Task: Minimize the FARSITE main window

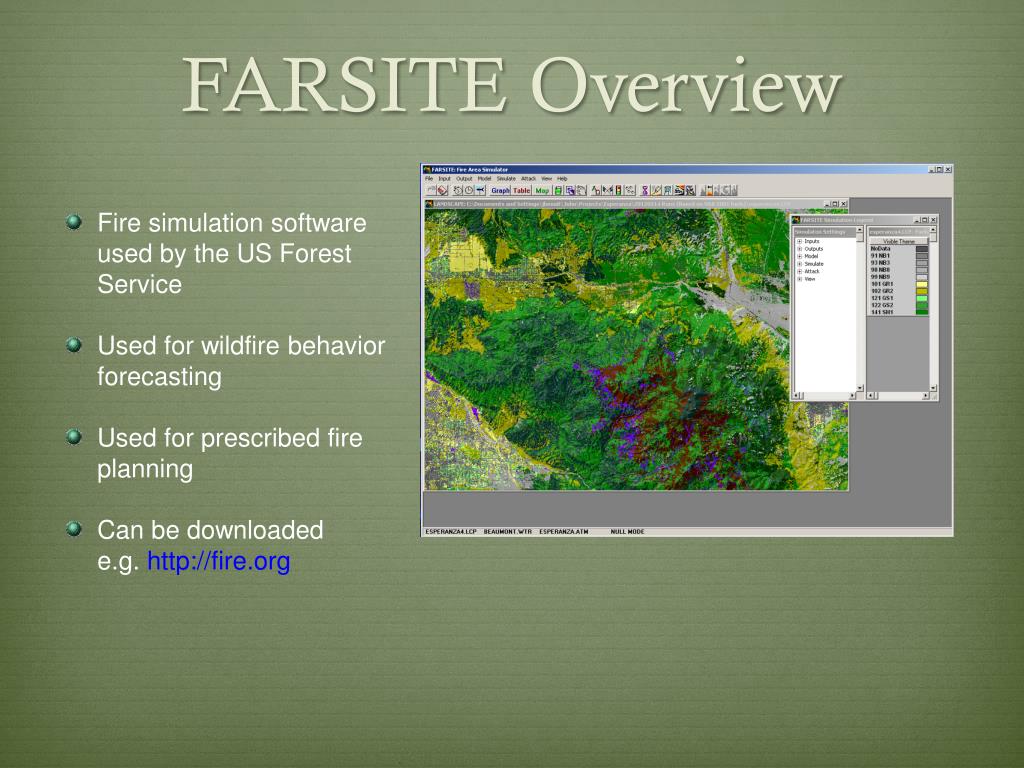Action: tap(932, 169)
